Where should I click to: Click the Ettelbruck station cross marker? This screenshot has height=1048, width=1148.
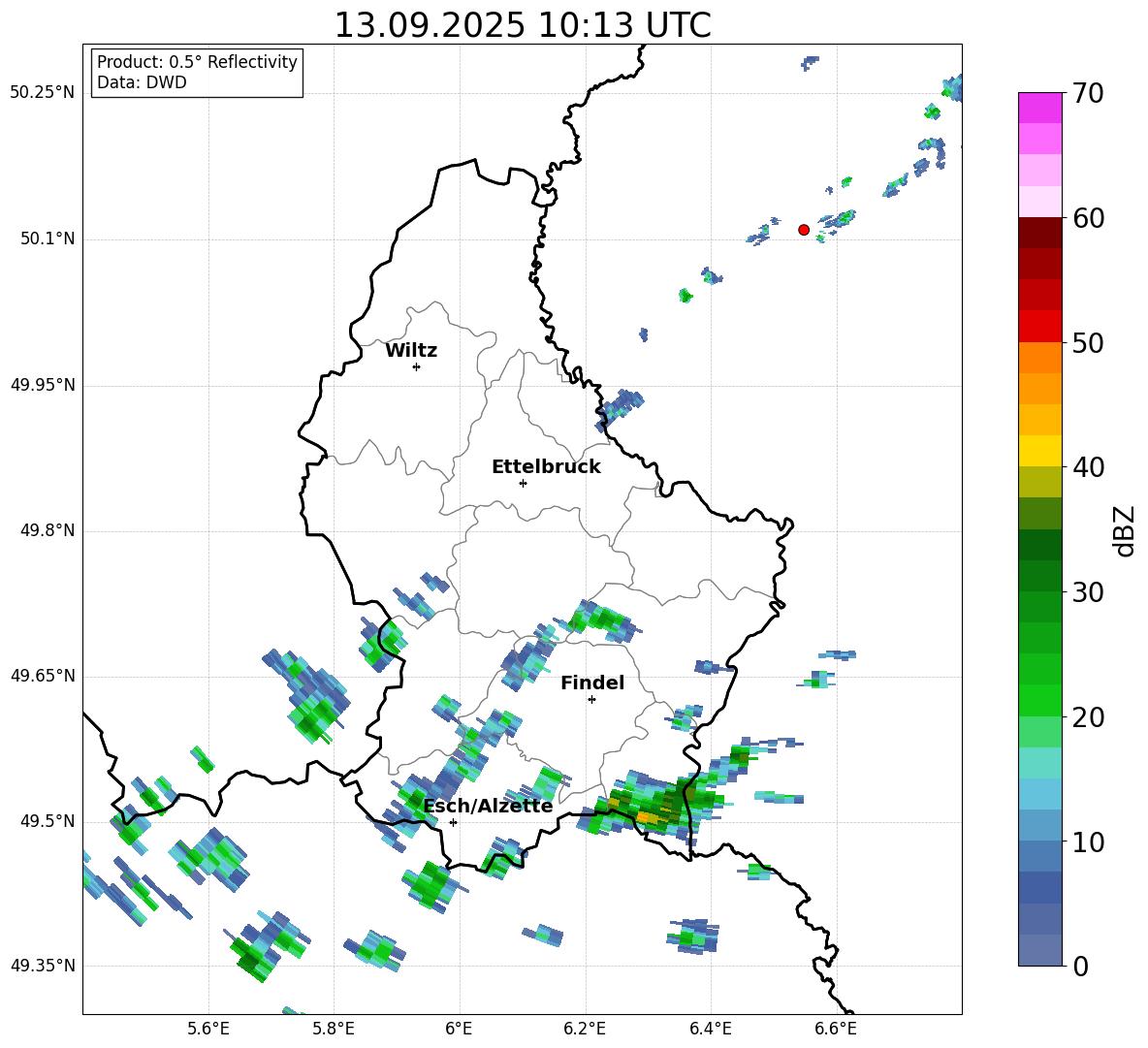(523, 483)
